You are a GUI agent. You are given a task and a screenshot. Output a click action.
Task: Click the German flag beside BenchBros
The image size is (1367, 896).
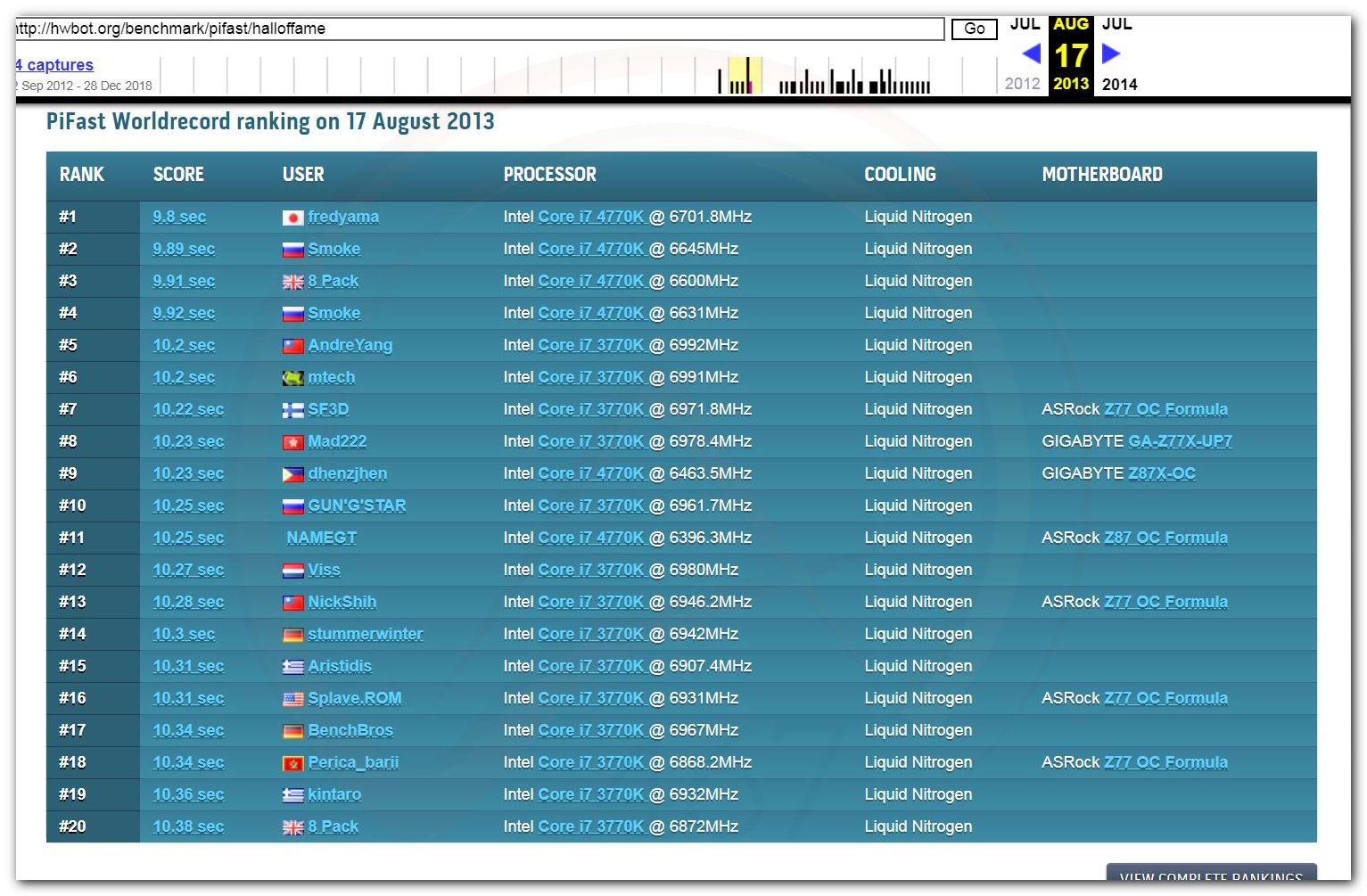[x=292, y=731]
